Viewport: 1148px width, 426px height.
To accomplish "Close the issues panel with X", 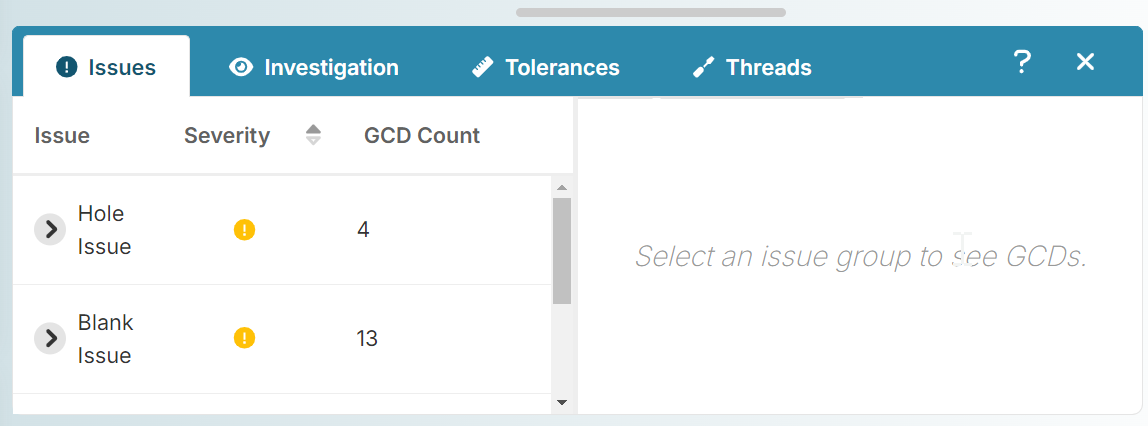I will (1085, 62).
